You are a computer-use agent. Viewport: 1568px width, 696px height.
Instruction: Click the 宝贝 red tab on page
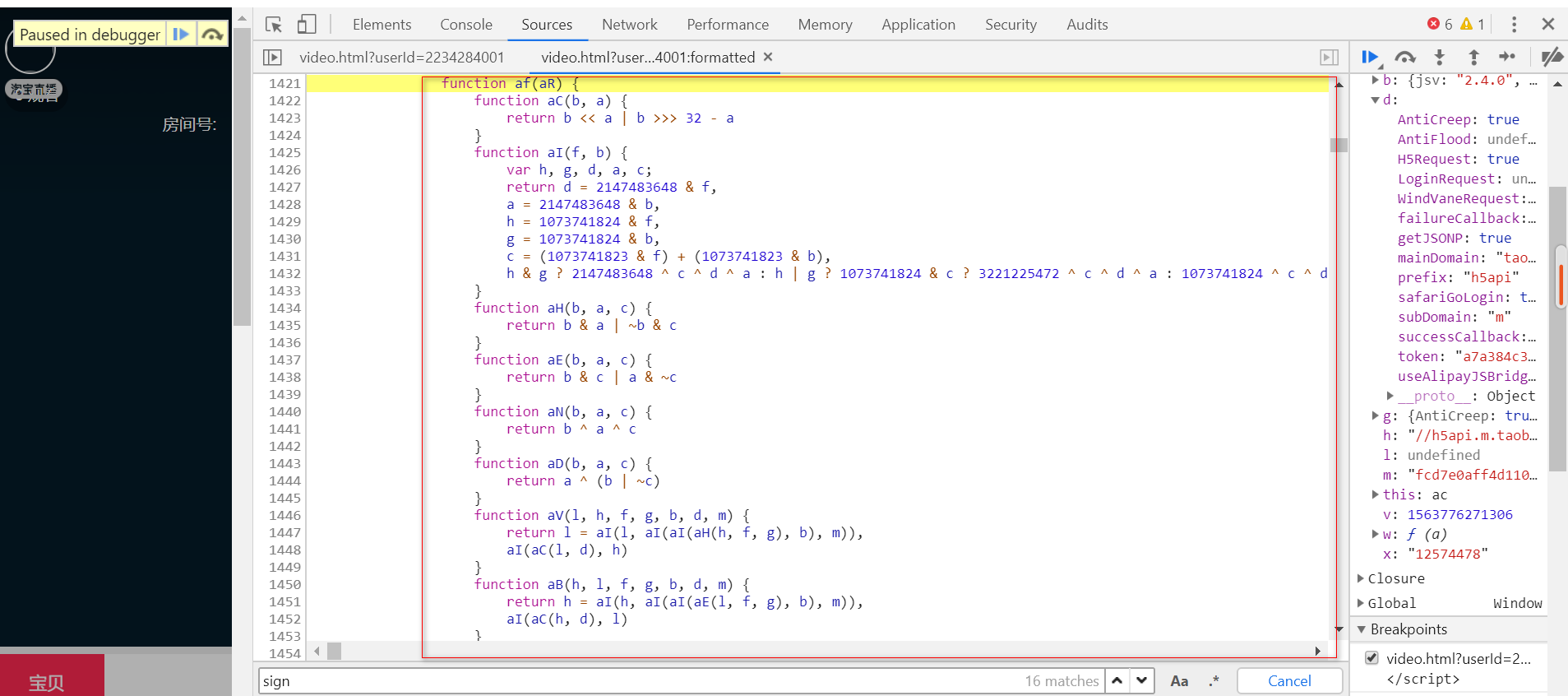[x=51, y=676]
